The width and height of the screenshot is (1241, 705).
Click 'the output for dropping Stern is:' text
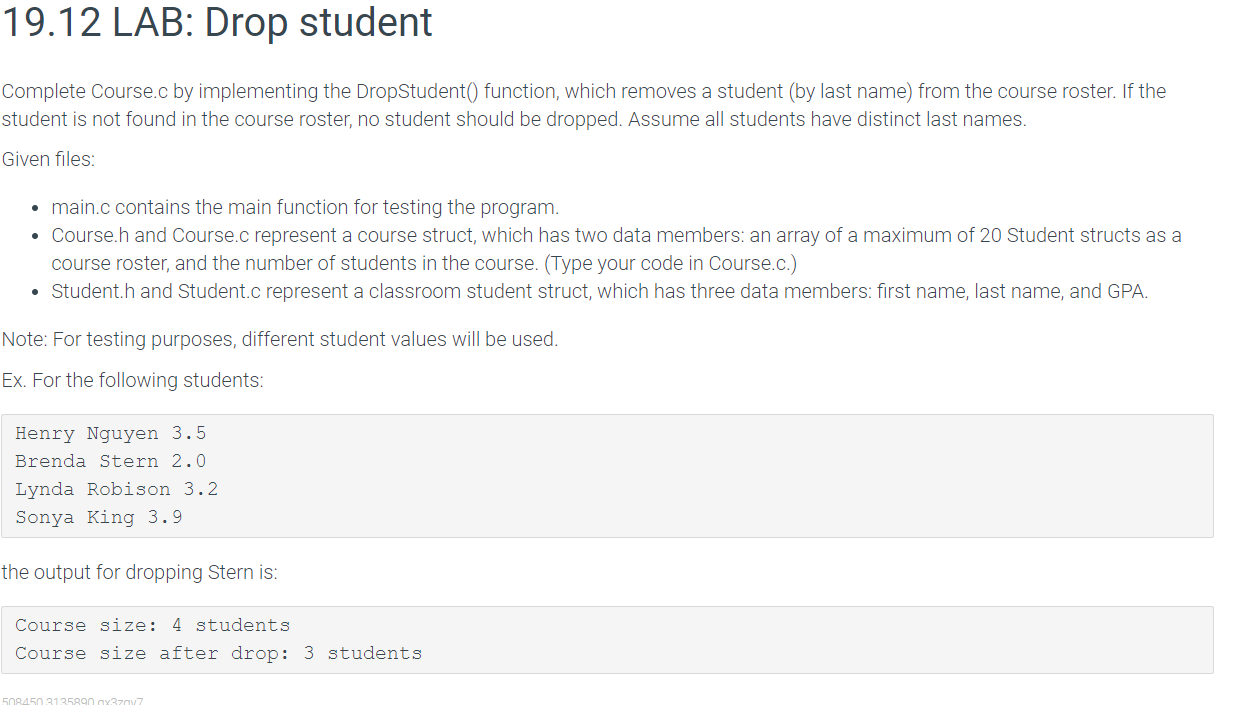pos(140,573)
